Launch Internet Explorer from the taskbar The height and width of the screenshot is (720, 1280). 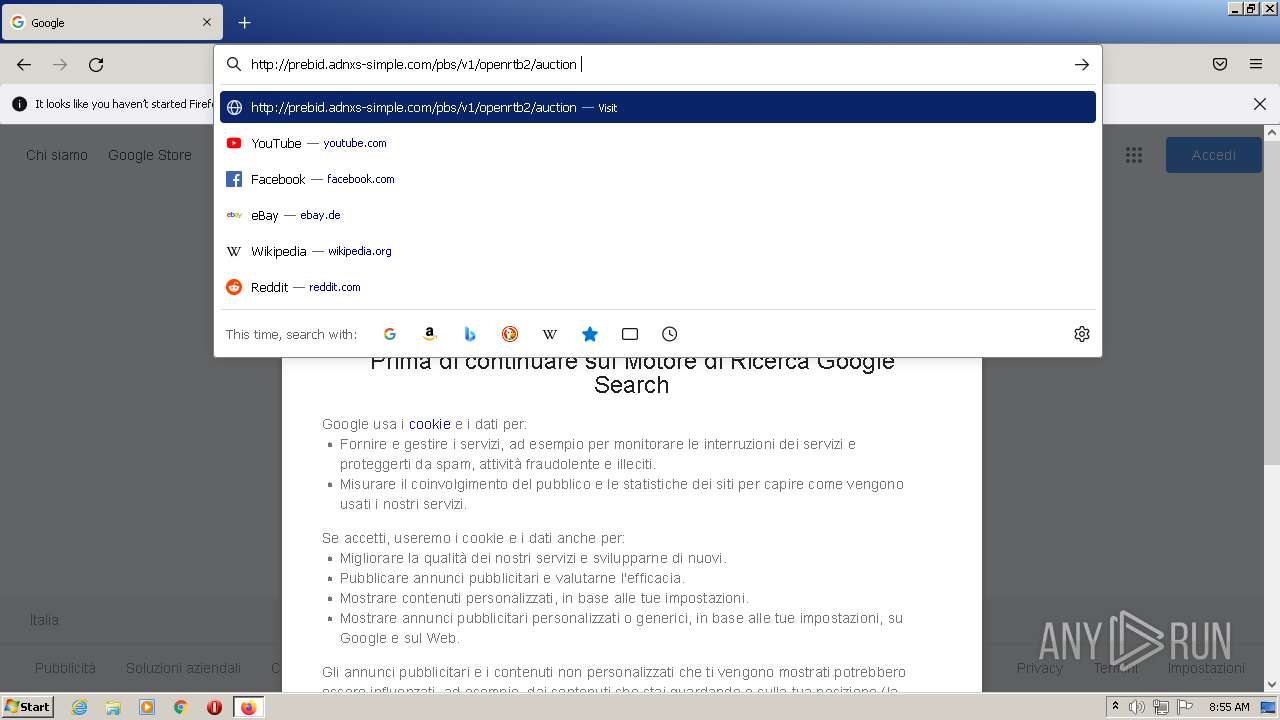79,707
